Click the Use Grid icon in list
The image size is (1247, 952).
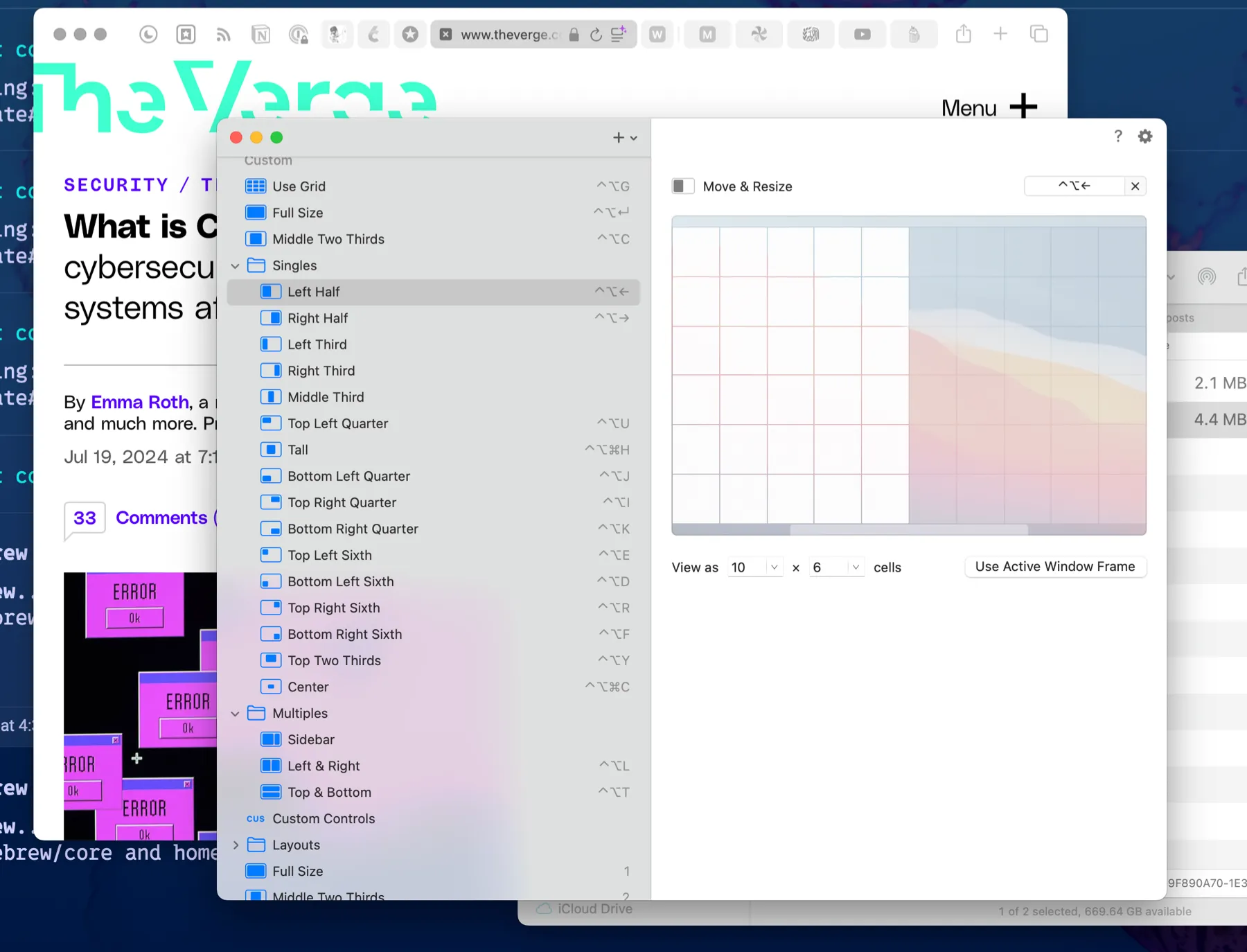(256, 186)
